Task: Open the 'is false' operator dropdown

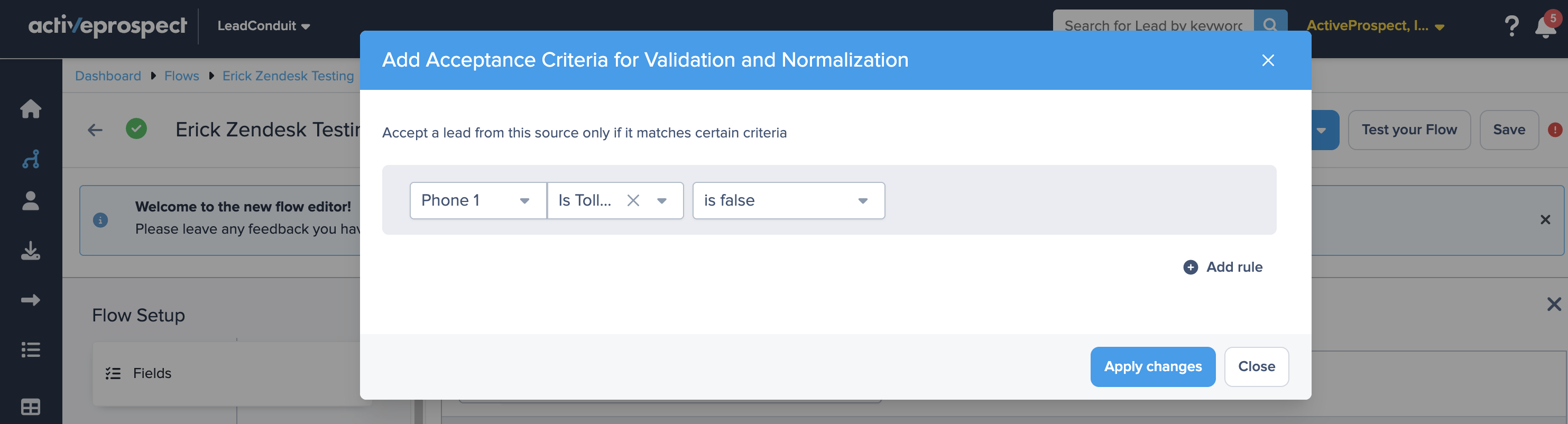Action: point(862,201)
